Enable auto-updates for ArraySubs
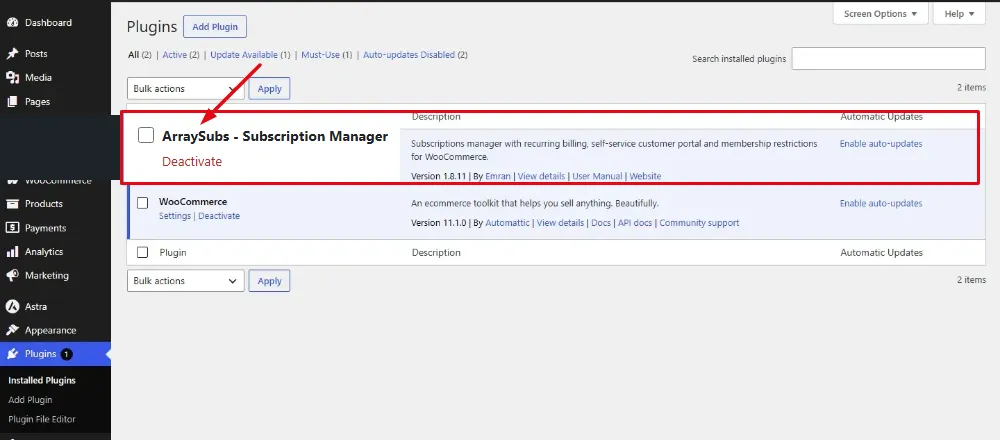1000x440 pixels. coord(881,143)
